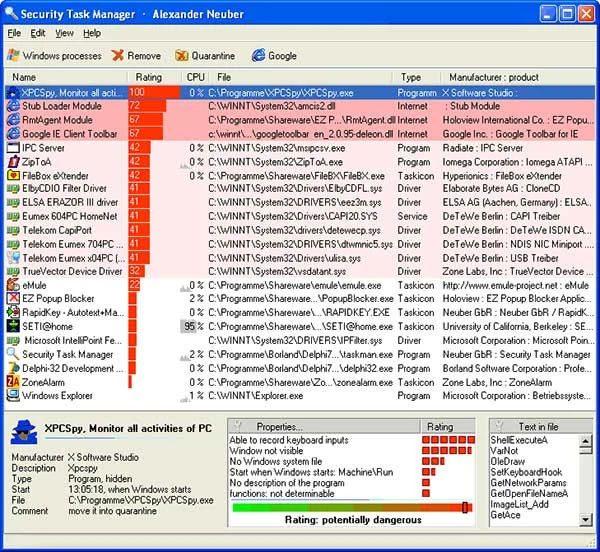
Task: Sort by the Name column header
Action: [65, 77]
